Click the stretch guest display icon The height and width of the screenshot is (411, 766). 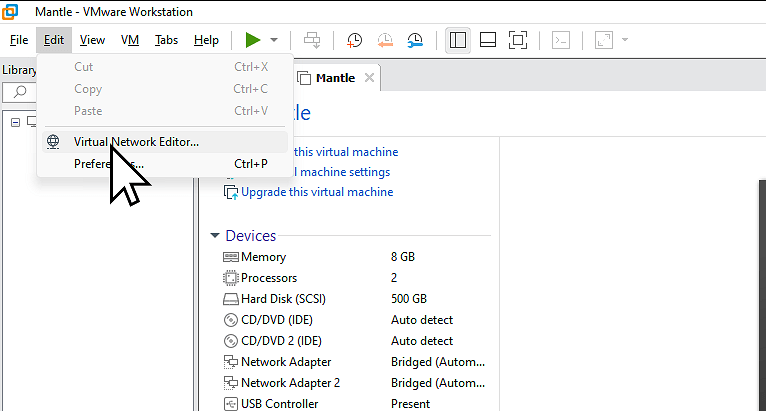pyautogui.click(x=604, y=40)
